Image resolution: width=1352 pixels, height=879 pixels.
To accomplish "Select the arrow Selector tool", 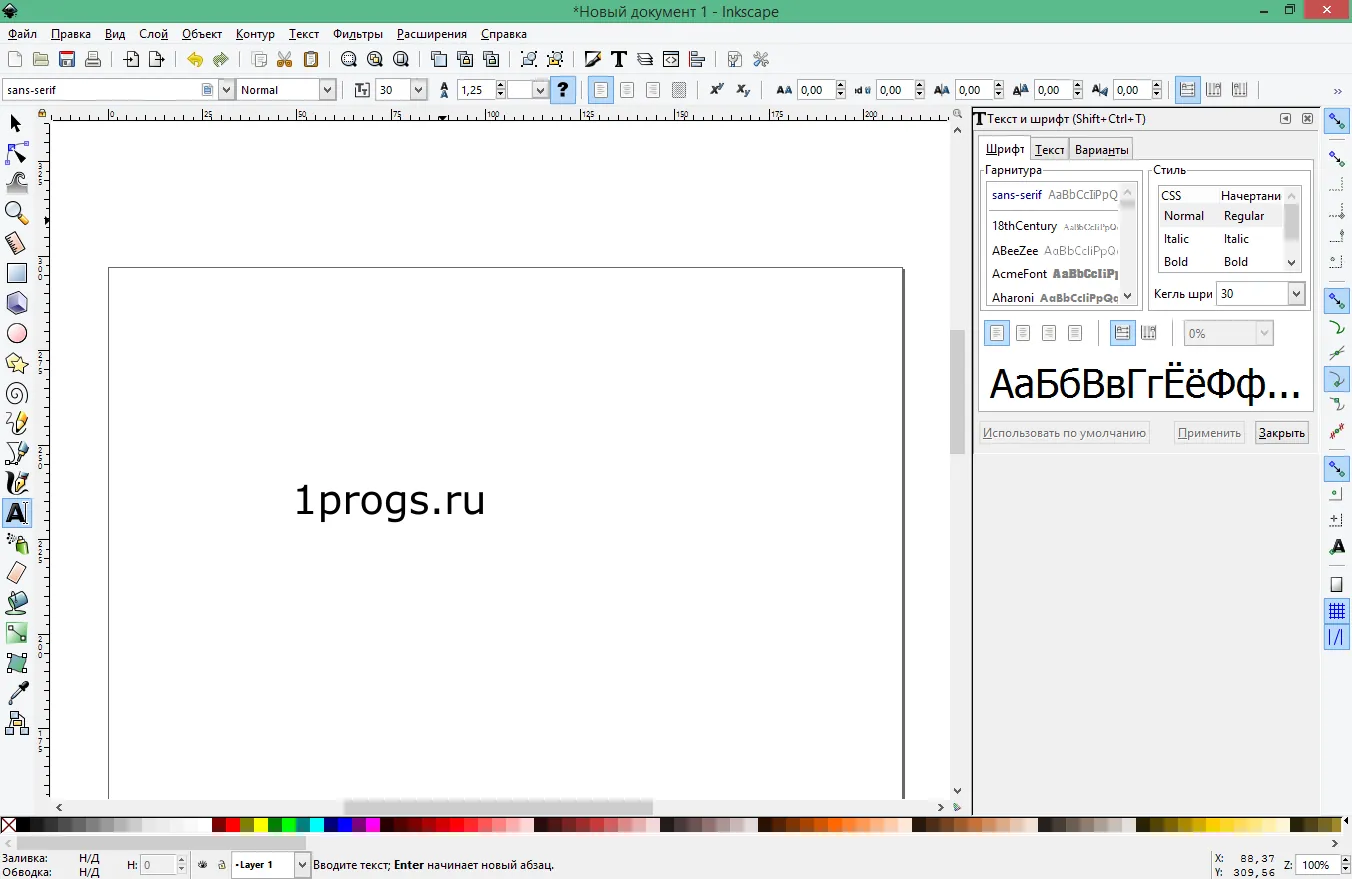I will pos(16,123).
